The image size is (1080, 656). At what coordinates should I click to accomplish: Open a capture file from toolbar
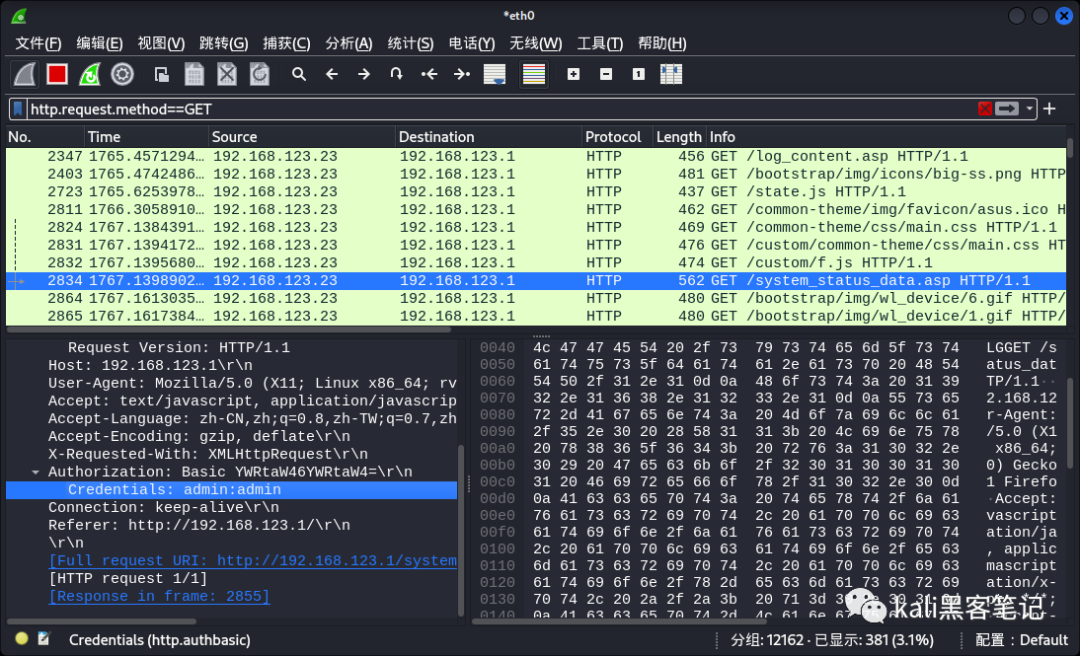coord(162,74)
